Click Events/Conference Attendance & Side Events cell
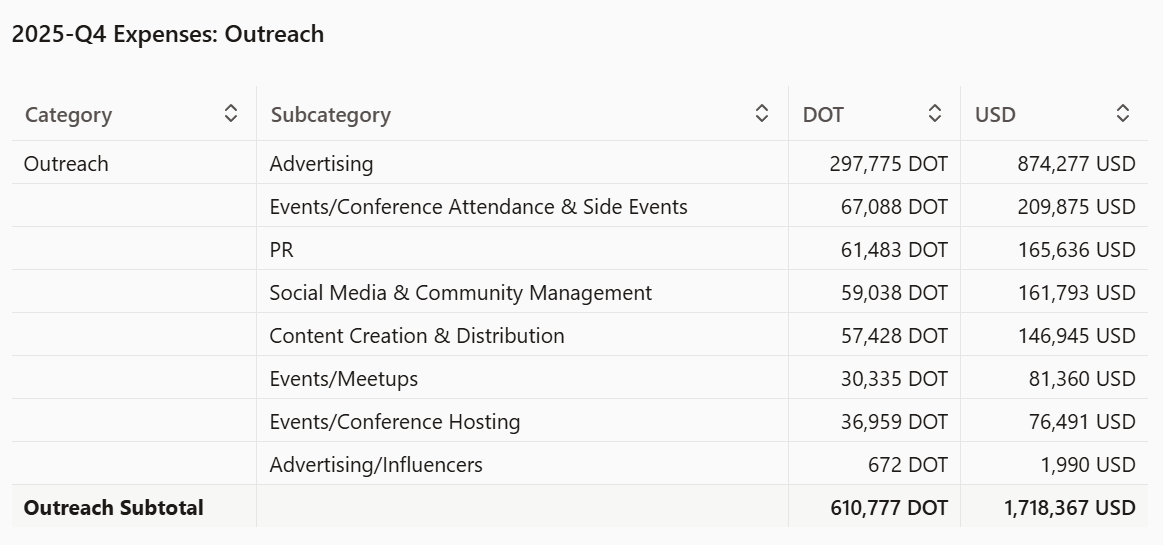The image size is (1163, 545). coord(478,207)
